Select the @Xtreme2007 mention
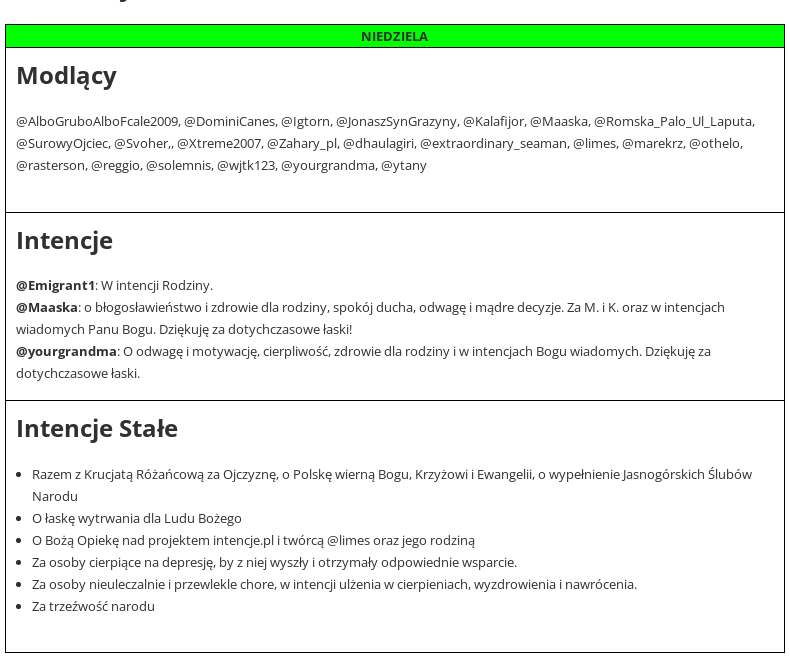The width and height of the screenshot is (790, 658). (219, 144)
